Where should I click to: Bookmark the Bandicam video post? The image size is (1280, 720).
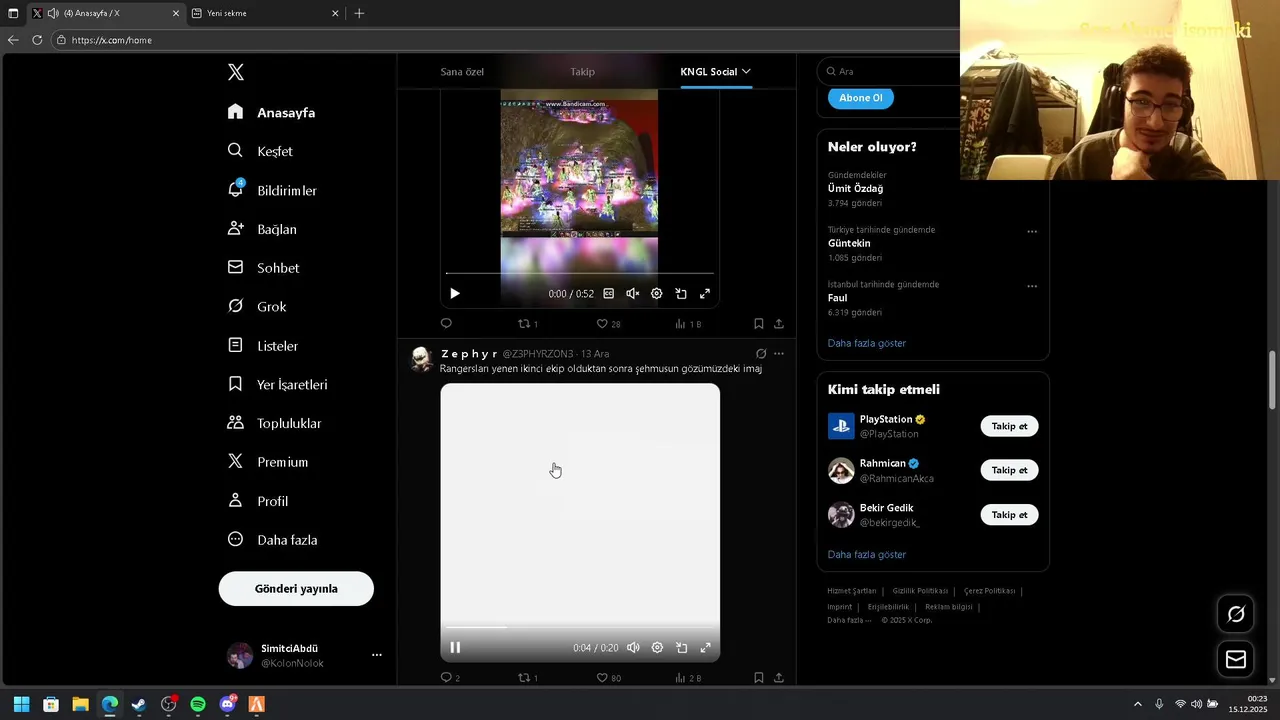pyautogui.click(x=759, y=324)
